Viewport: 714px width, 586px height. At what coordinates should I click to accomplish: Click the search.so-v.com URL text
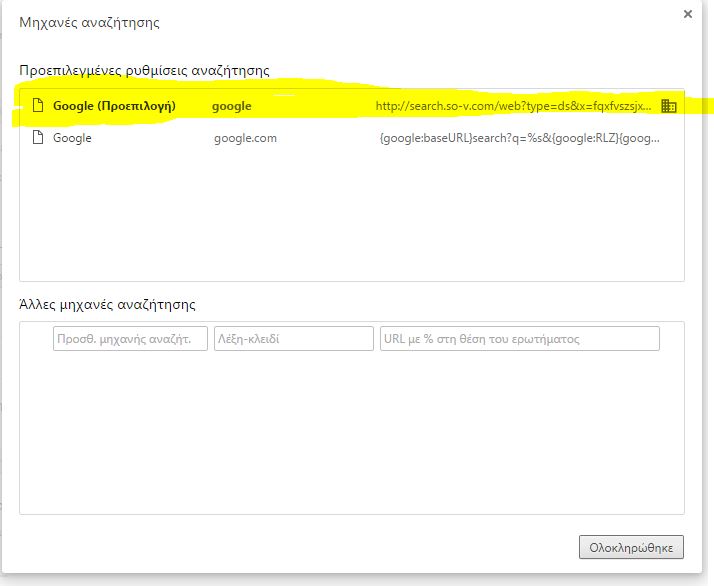(x=513, y=106)
